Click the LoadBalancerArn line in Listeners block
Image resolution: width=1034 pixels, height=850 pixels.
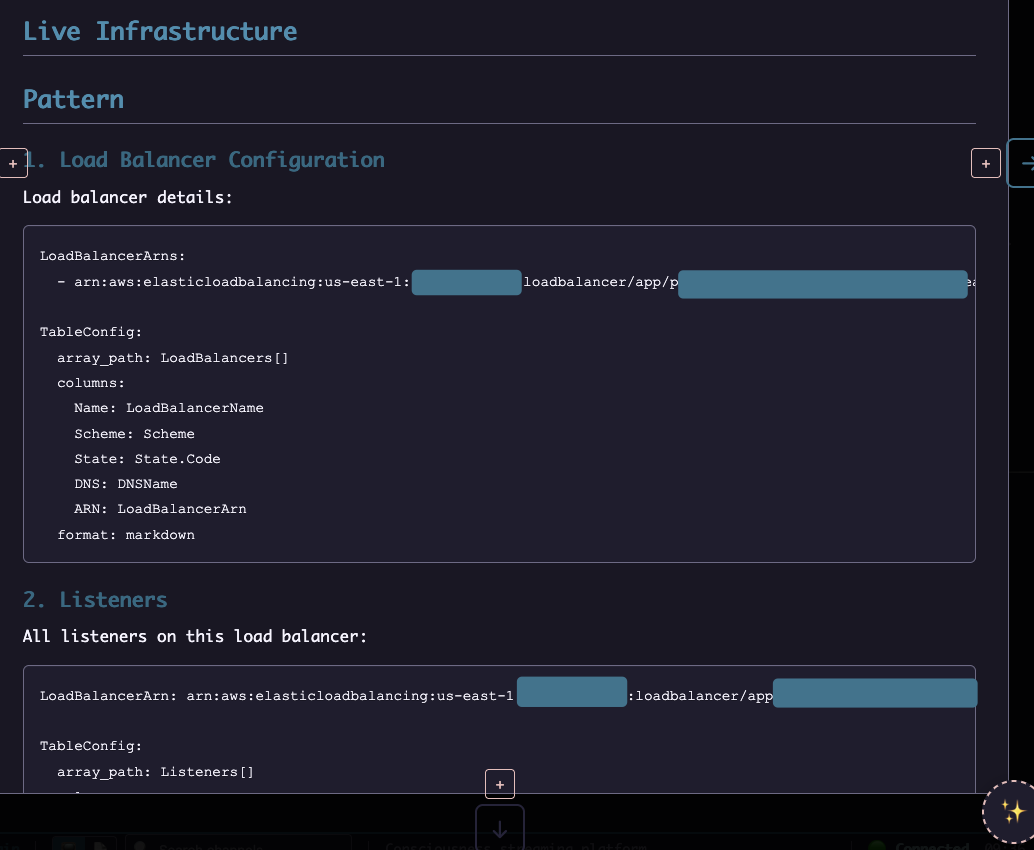click(276, 695)
